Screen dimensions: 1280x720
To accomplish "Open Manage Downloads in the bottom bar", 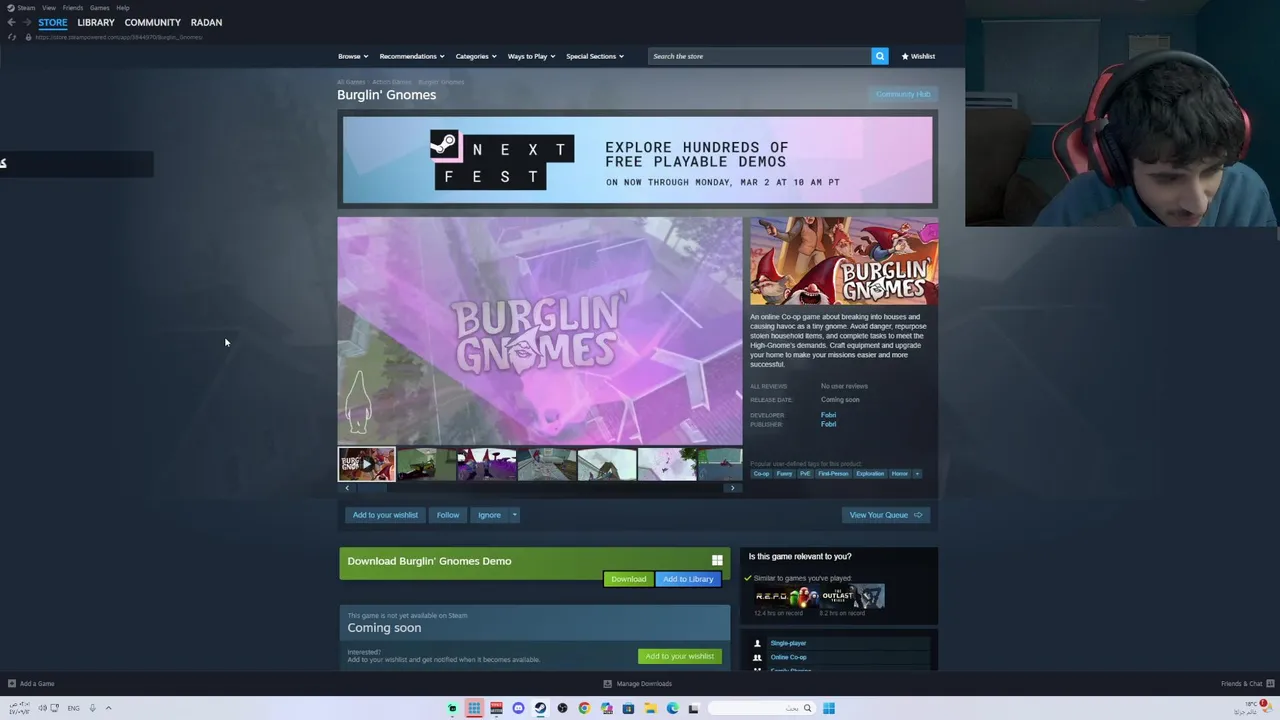I will [638, 684].
